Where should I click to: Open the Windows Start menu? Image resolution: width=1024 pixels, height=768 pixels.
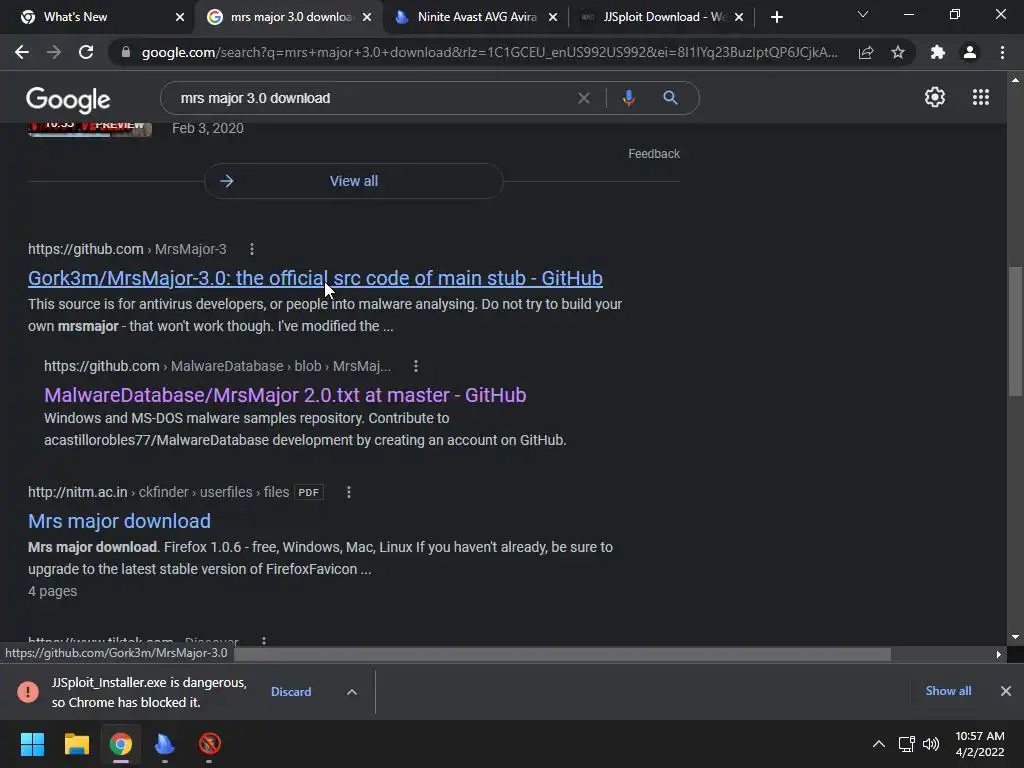pos(32,744)
